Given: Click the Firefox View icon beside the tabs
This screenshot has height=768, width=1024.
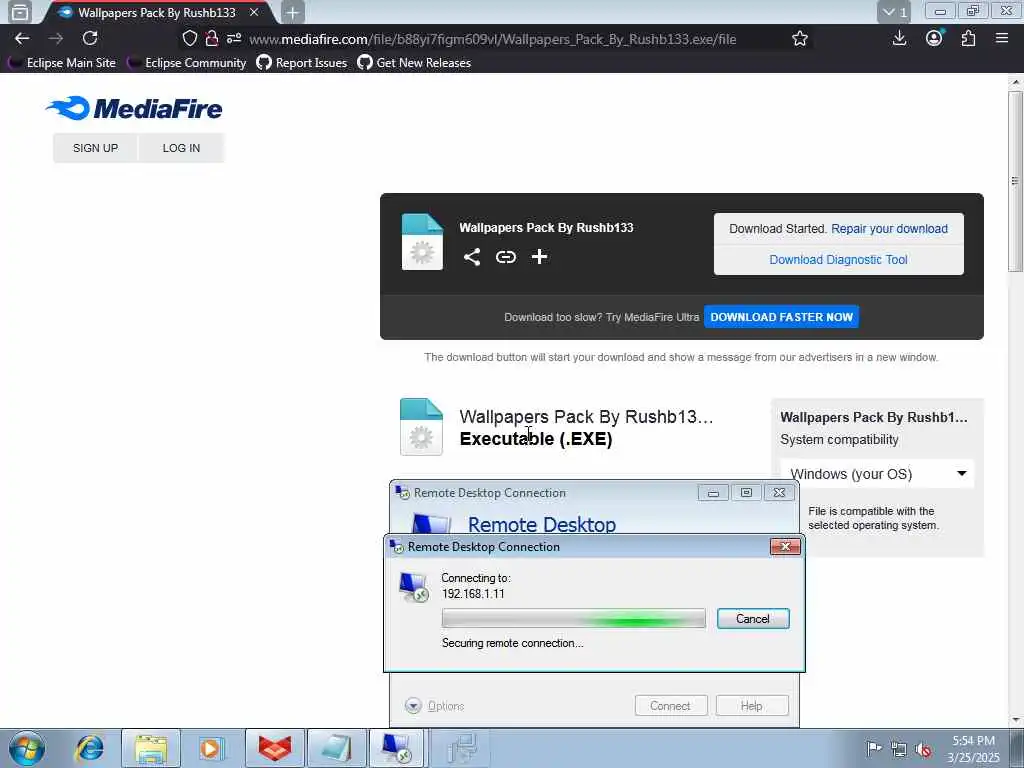Looking at the screenshot, I should [20, 12].
